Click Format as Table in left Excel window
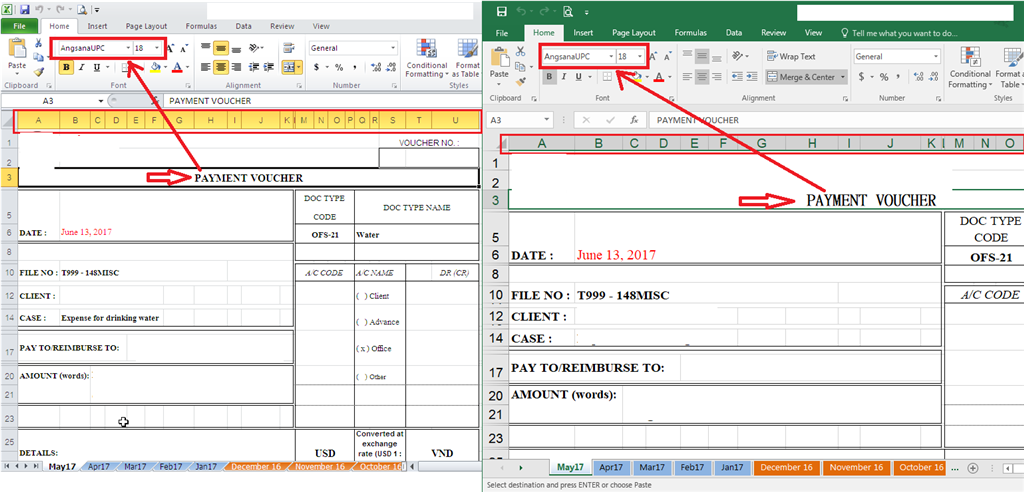Screen dimensions: 1024x492 coord(468,58)
